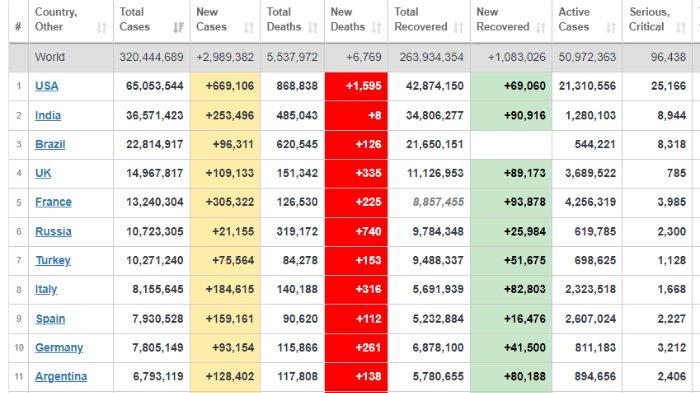Follow the Germany country link
This screenshot has height=393, width=700.
(x=59, y=347)
